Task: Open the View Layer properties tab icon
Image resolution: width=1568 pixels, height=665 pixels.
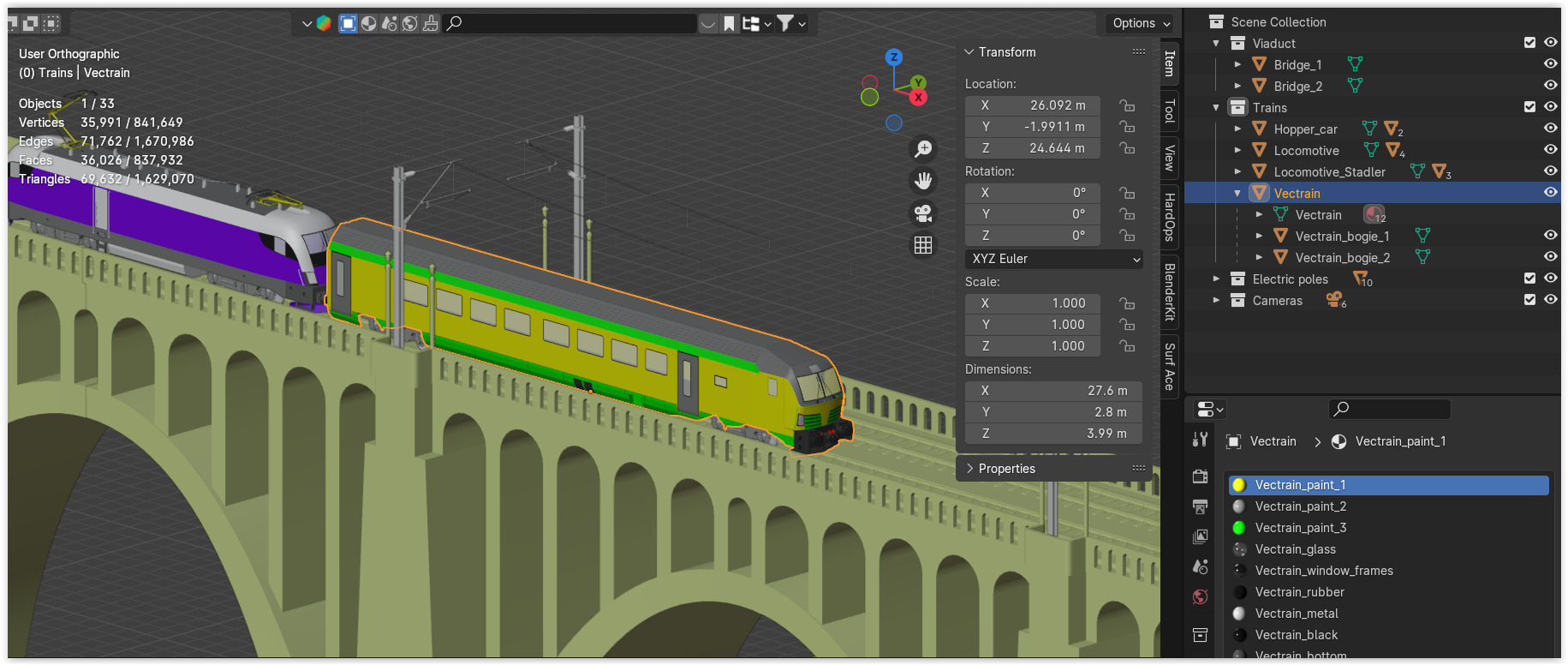Action: pyautogui.click(x=1201, y=536)
